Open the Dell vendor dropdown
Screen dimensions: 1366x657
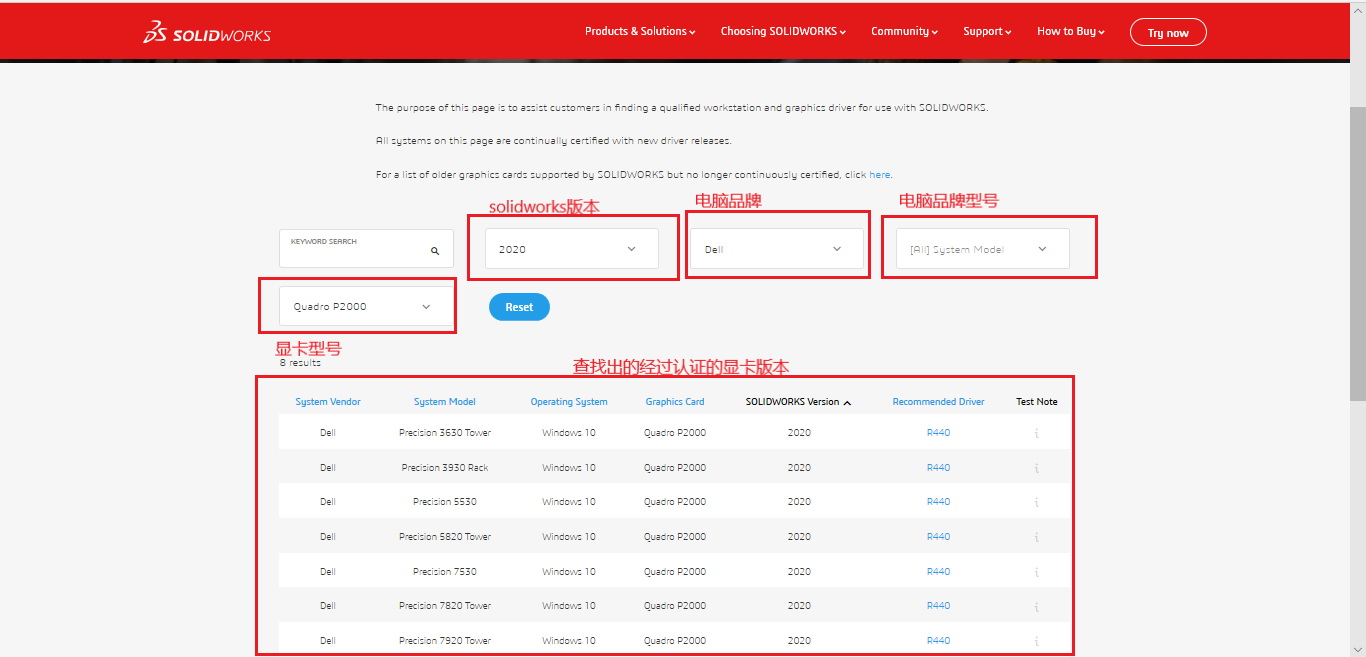click(x=776, y=249)
